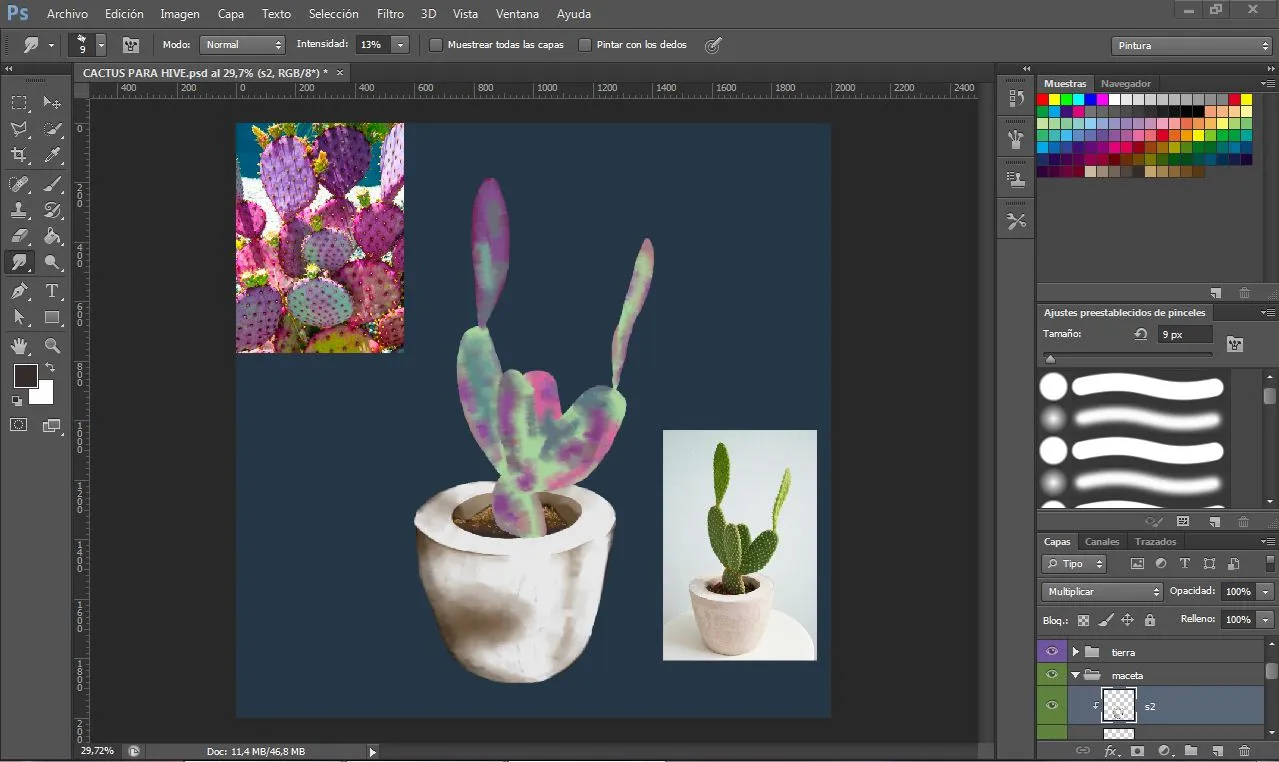Select the Hand tool
Image resolution: width=1279 pixels, height=762 pixels.
(19, 346)
